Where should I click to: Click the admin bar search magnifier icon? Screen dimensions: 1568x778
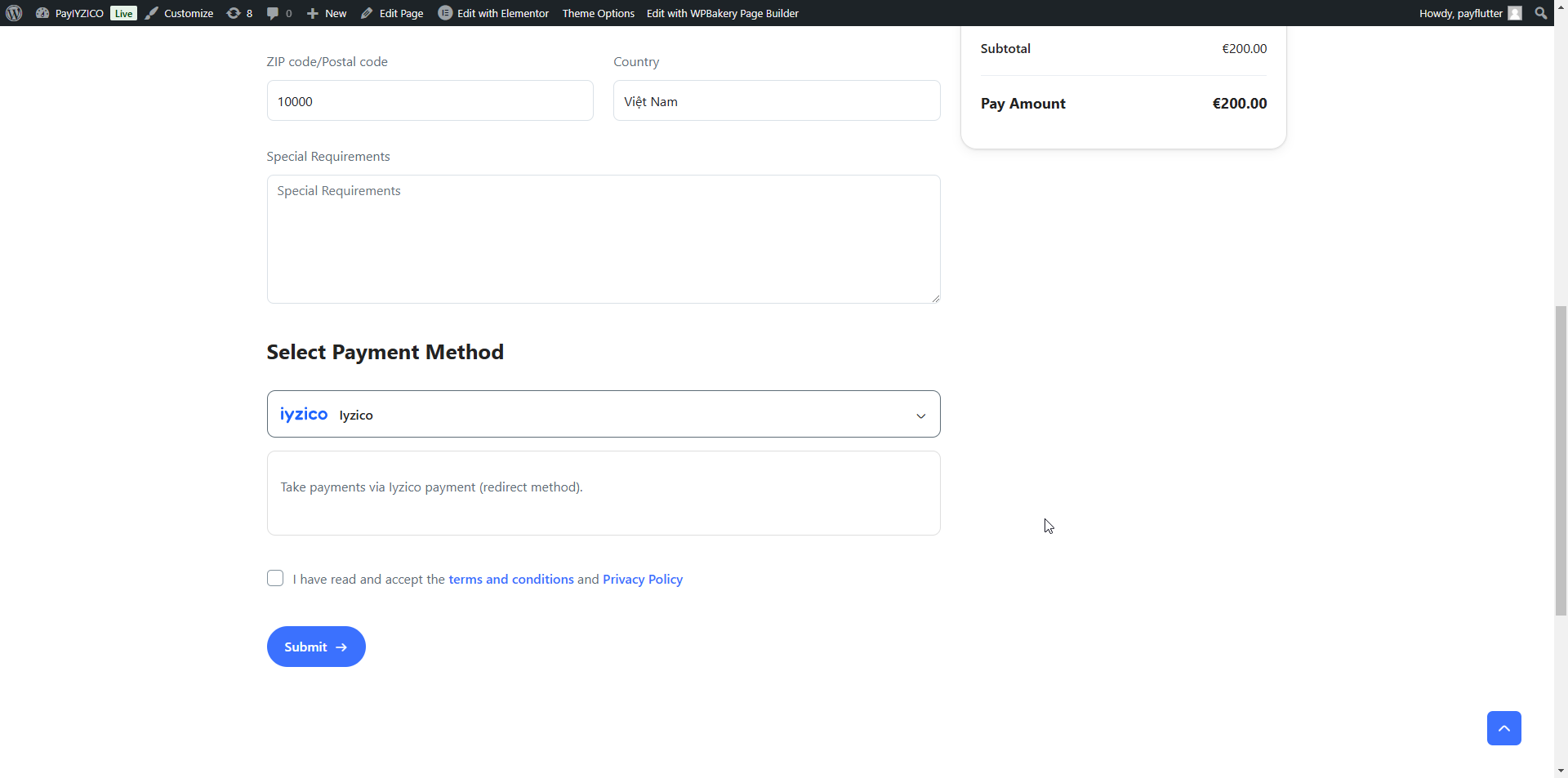point(1542,13)
